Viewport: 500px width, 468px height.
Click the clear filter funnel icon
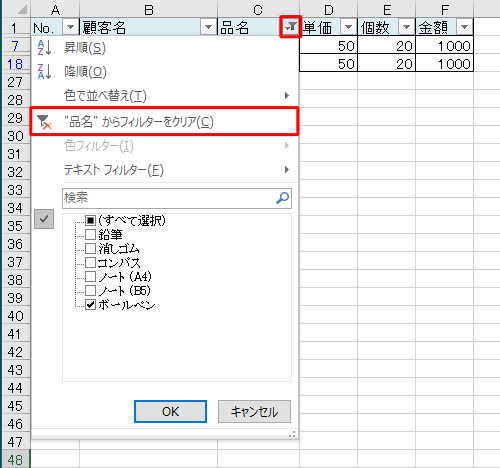tap(44, 122)
